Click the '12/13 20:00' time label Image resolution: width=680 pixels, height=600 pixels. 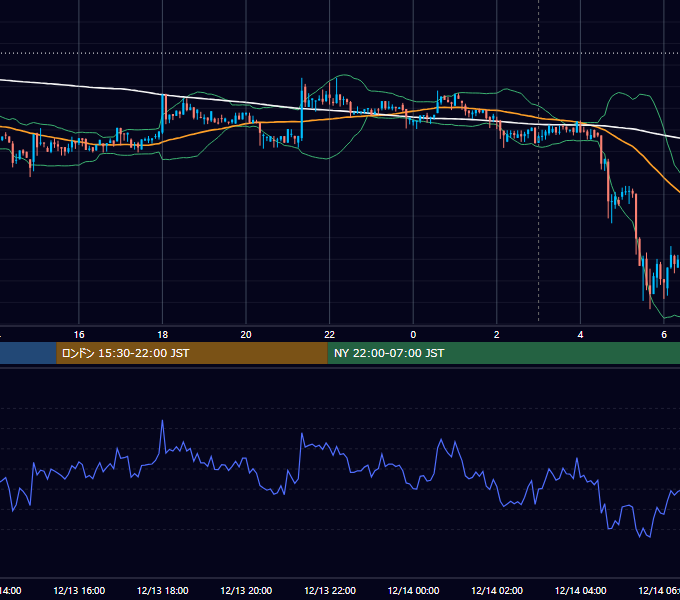point(246,590)
